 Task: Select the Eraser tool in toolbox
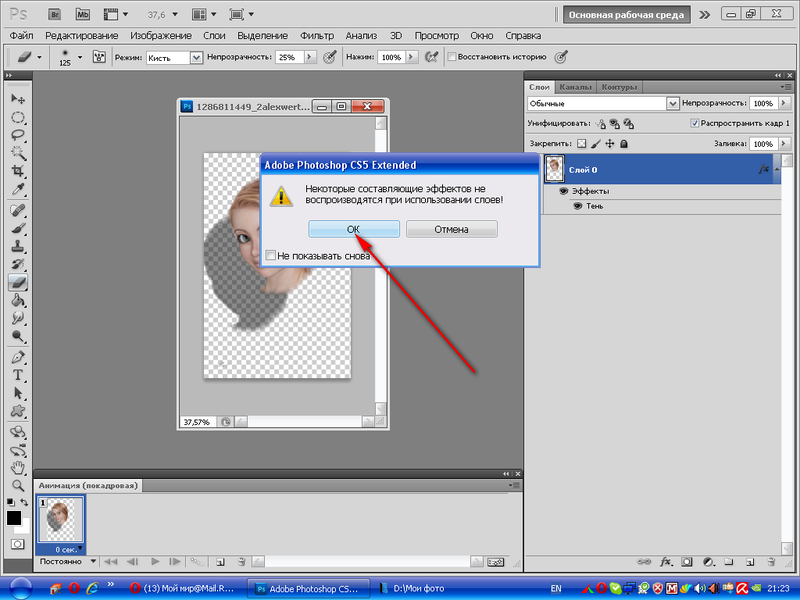click(x=18, y=282)
